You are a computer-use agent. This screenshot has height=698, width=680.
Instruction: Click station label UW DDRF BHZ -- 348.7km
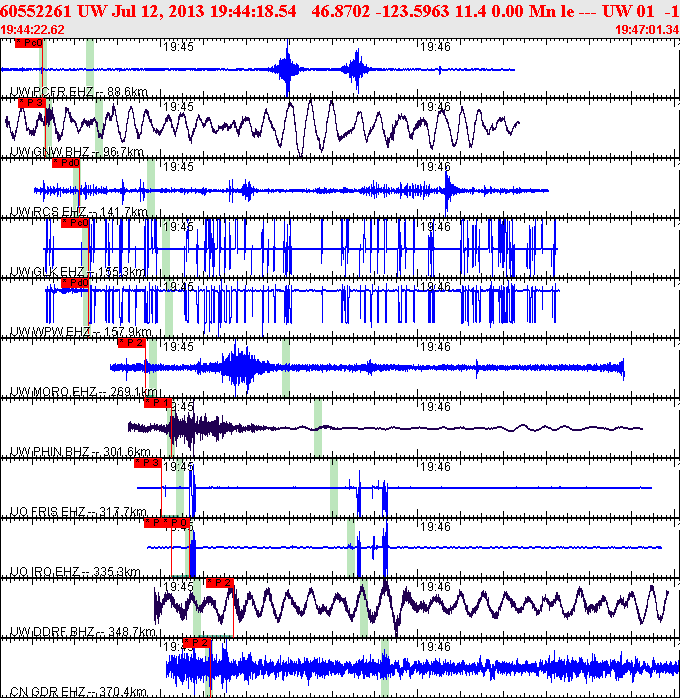(x=83, y=632)
